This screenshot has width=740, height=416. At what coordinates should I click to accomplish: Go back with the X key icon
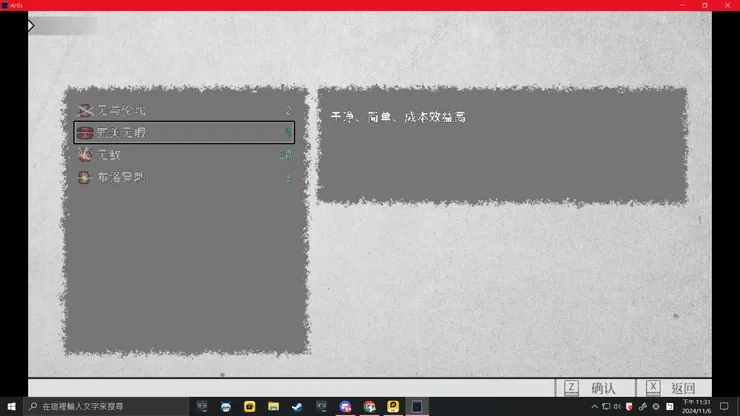[653, 388]
